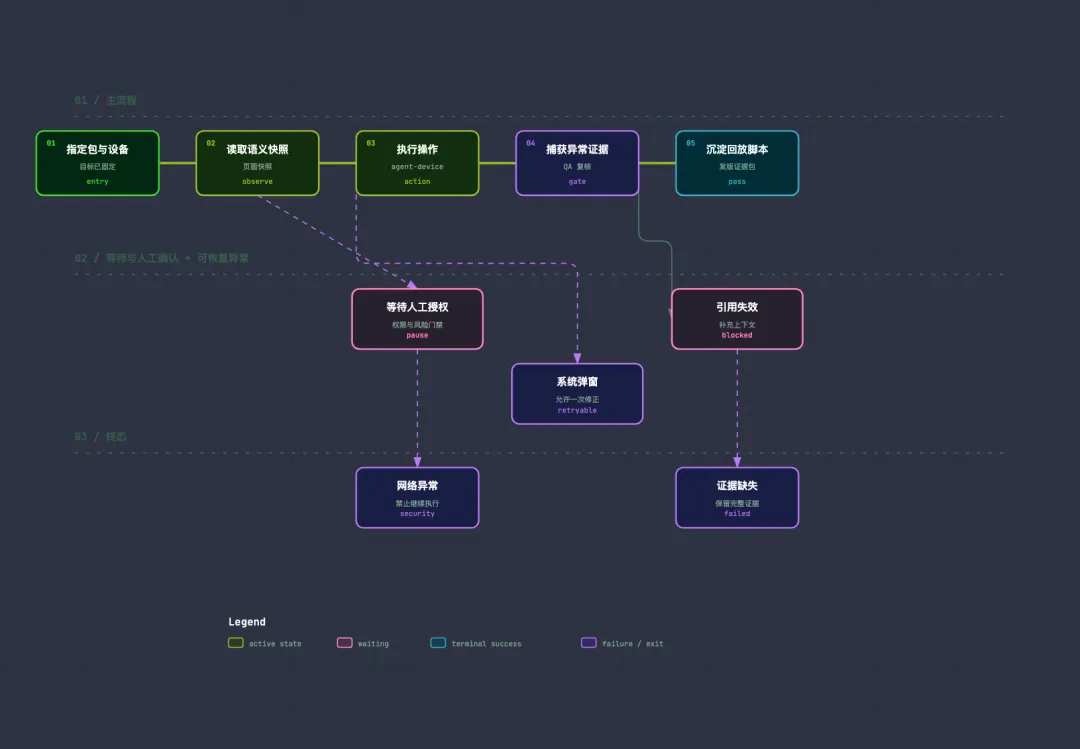Click the "gate" tag text
This screenshot has height=749, width=1080.
click(577, 182)
